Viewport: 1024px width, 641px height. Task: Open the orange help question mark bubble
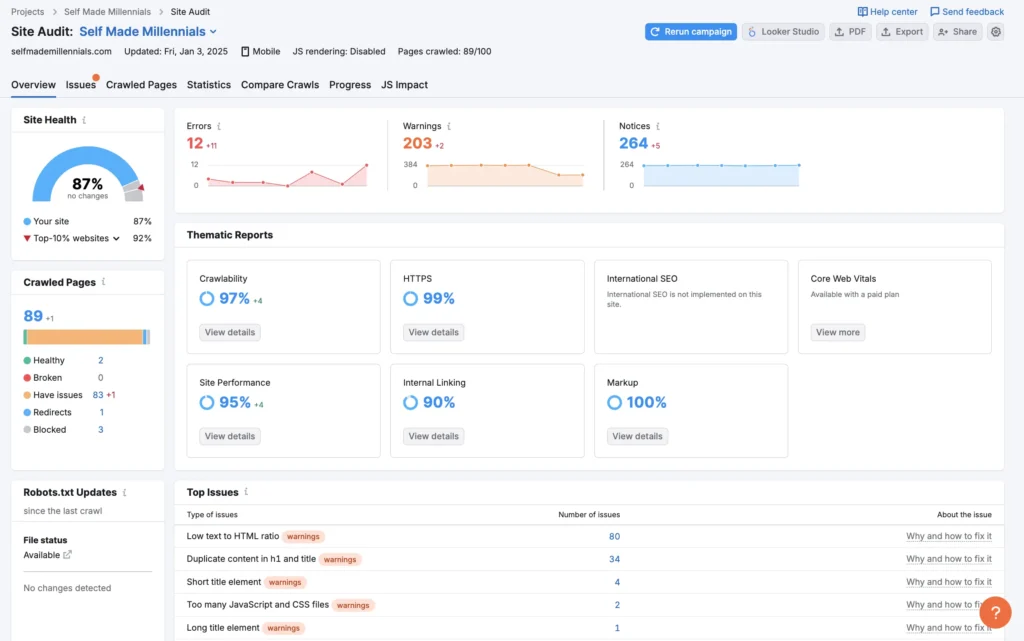point(995,612)
